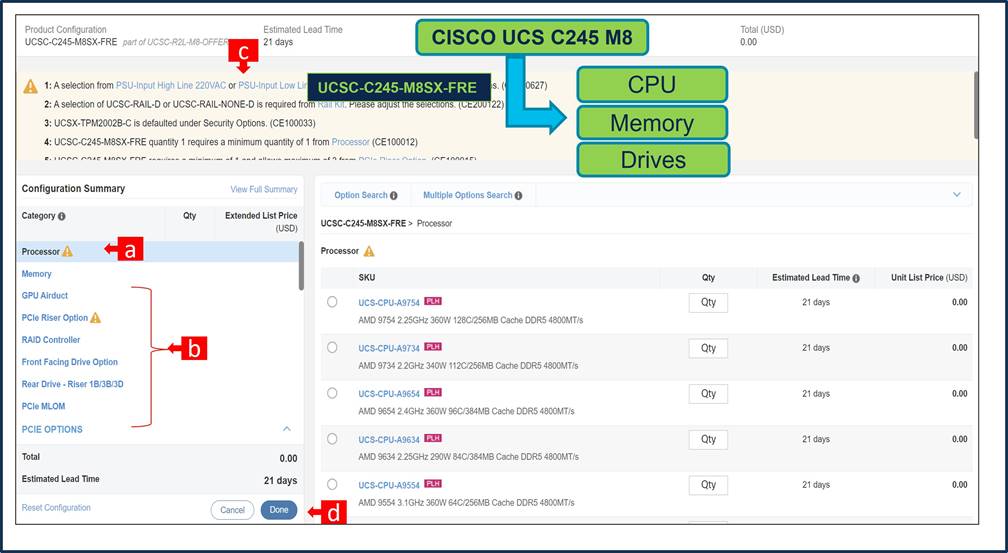Click Qty field for UCS-CPU-A9734
The height and width of the screenshot is (553, 1008).
(708, 349)
